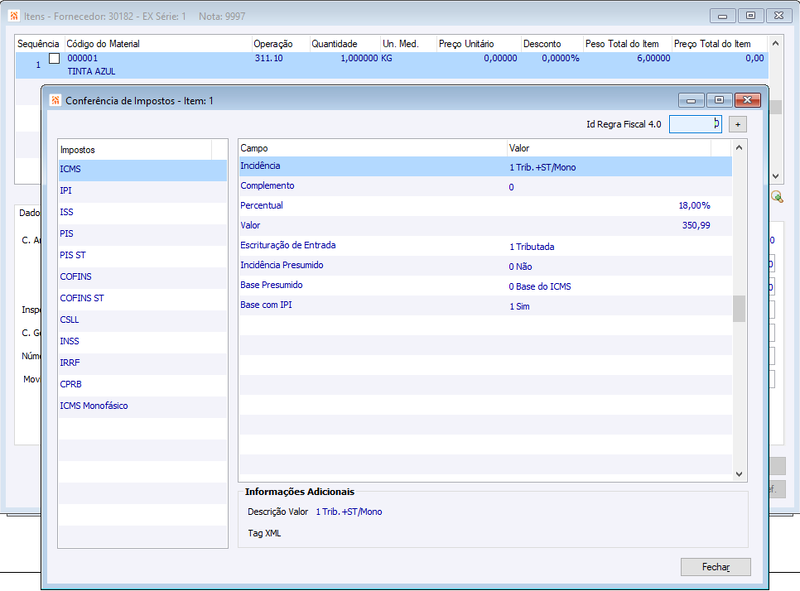Click the Impostos column header
Screen dimensions: 800x591
click(135, 150)
